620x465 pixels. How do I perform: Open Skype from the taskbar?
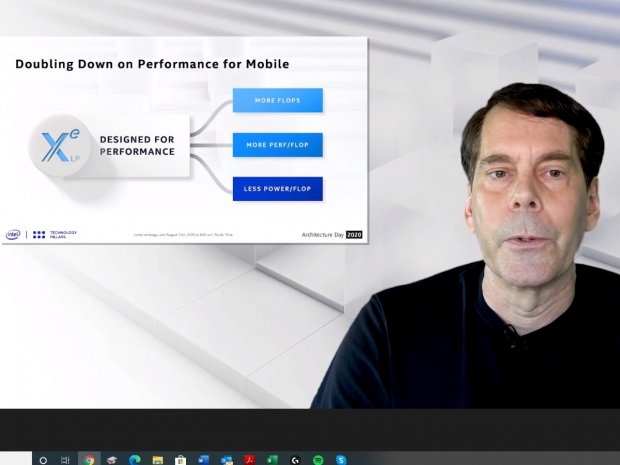coord(341,460)
